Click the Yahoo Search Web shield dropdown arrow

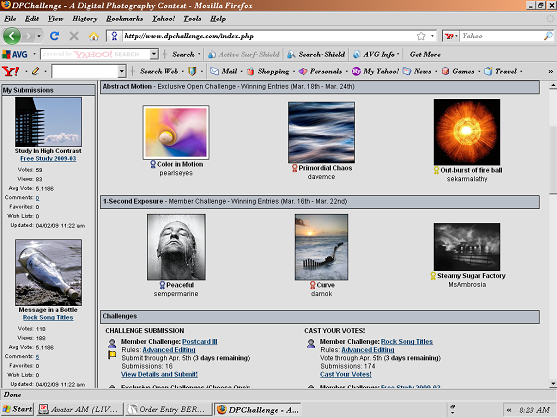point(201,71)
